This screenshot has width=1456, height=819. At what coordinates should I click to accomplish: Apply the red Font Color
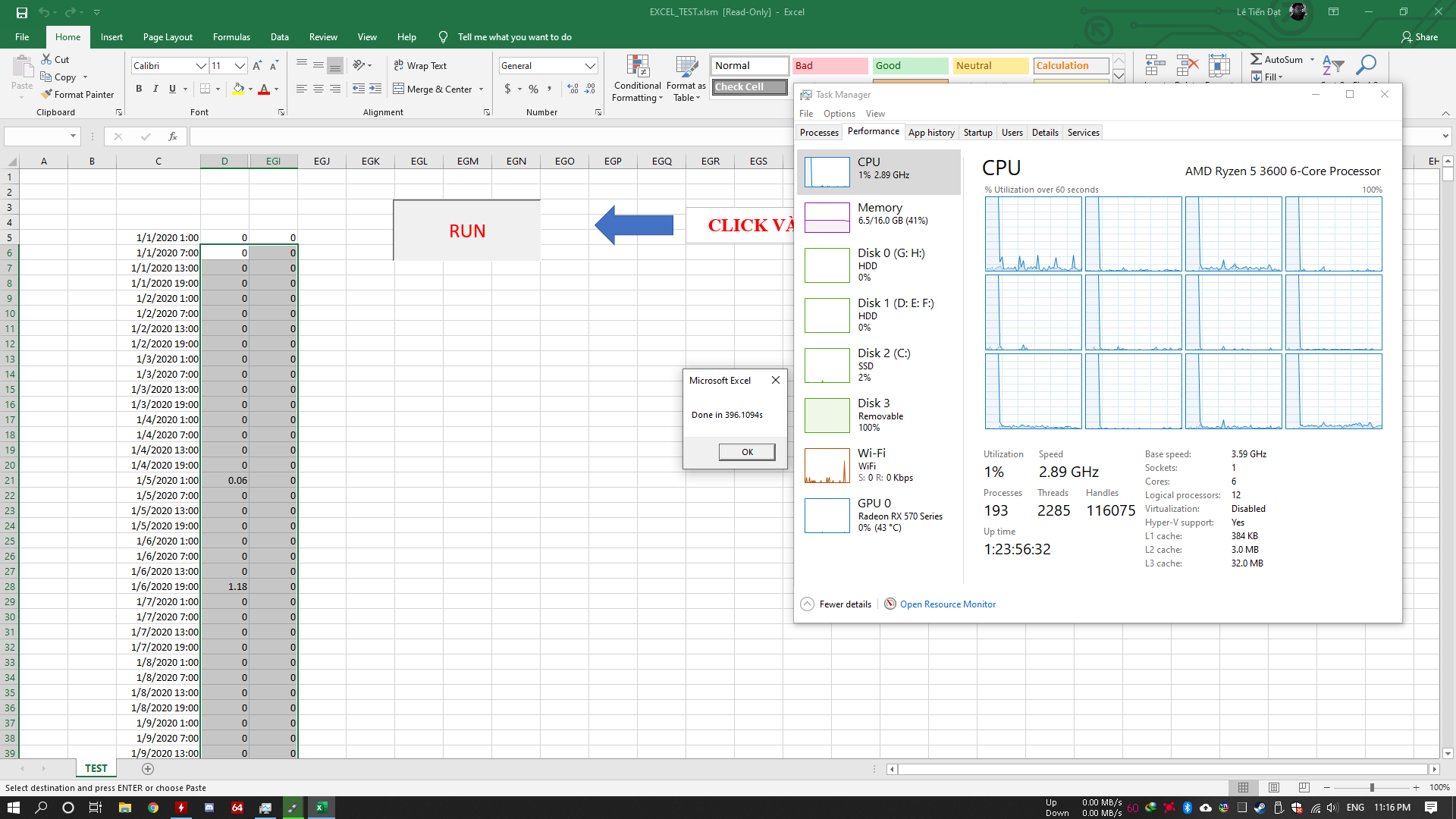(x=264, y=89)
